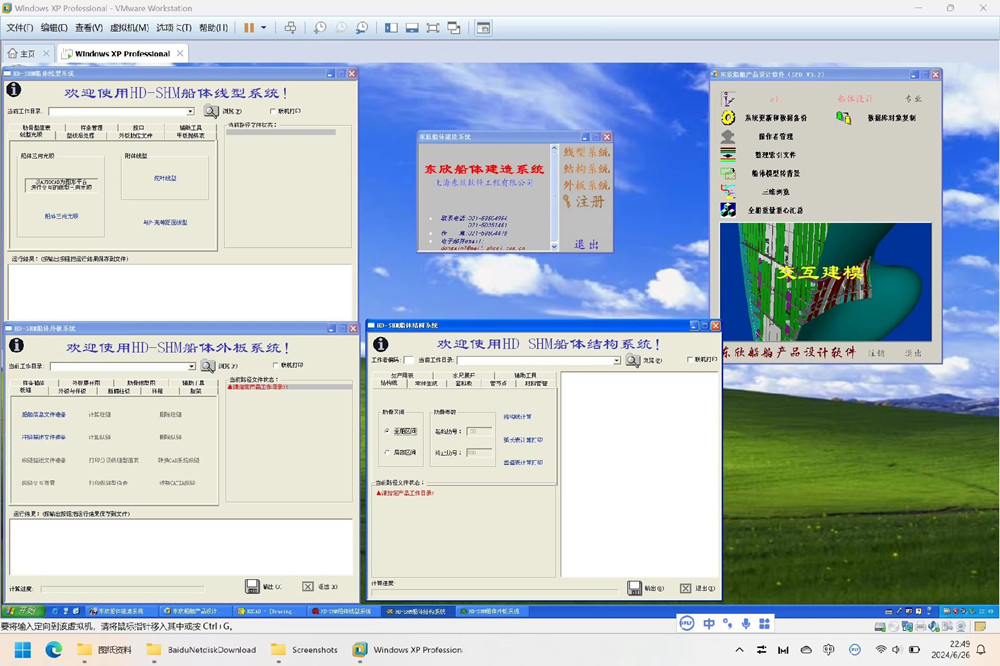Open the dropdown arrow beside VMware pause button
This screenshot has width=1000, height=666.
263,27
